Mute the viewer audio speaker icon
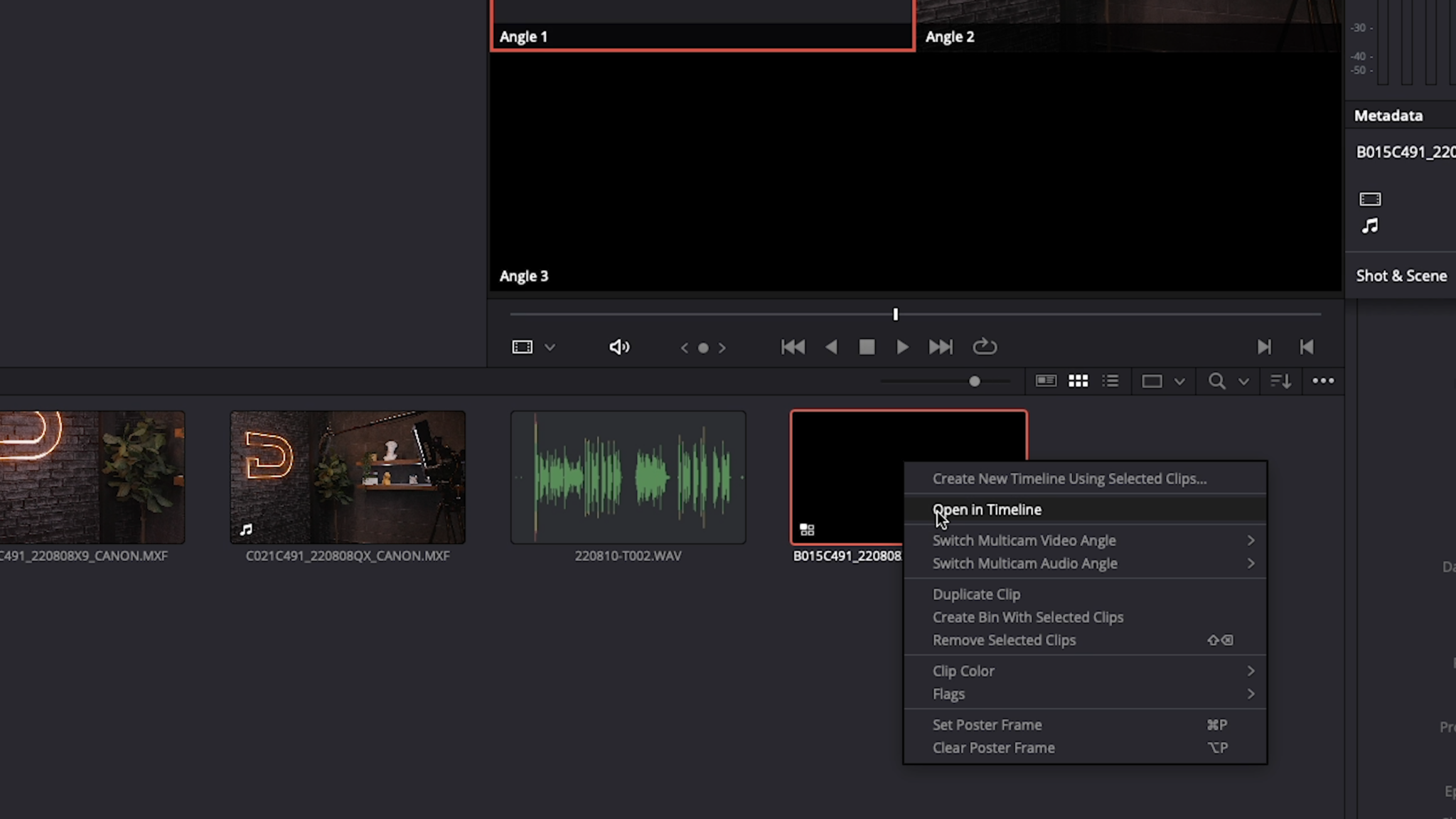This screenshot has width=1456, height=819. [x=619, y=347]
